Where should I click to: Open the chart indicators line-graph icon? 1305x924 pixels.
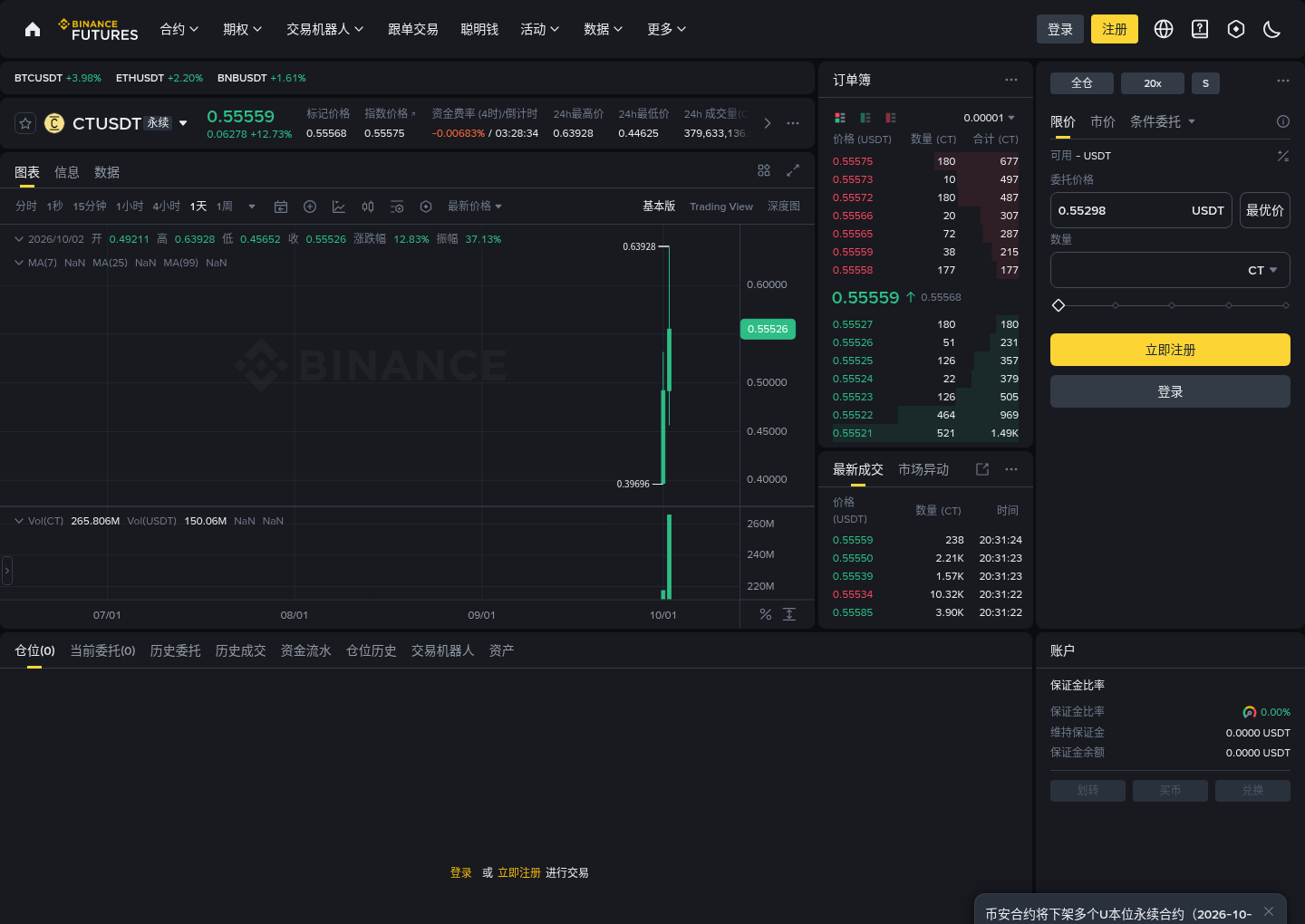(x=339, y=207)
